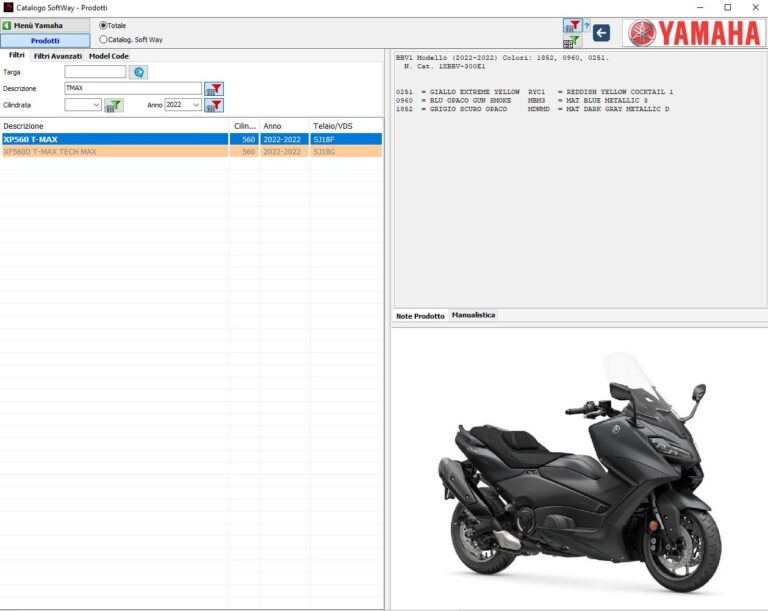Click the GRIGIO SCURO OPACO color note line
The image size is (768, 611).
pyautogui.click(x=532, y=109)
